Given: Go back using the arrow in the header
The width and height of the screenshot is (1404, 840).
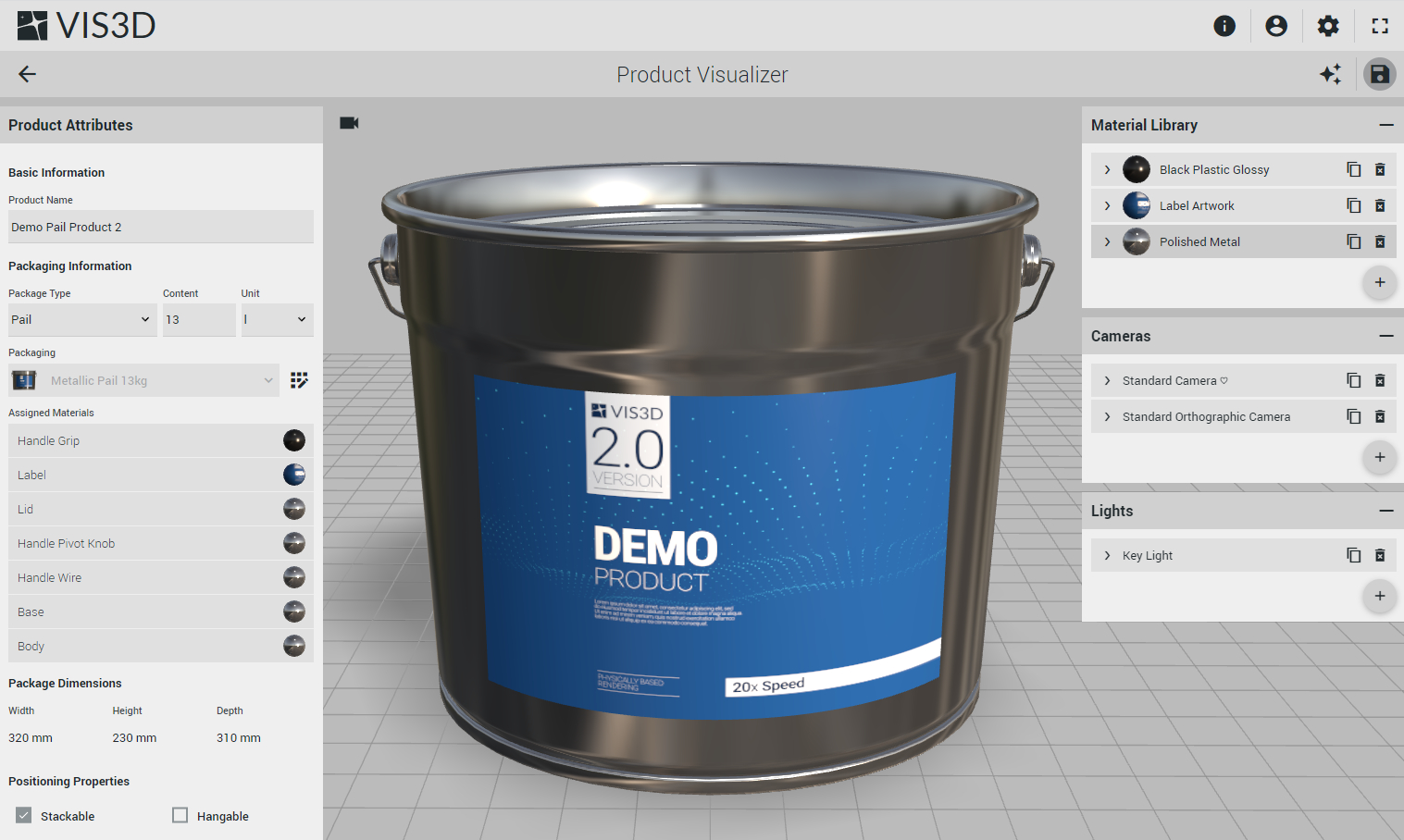Looking at the screenshot, I should 26,74.
